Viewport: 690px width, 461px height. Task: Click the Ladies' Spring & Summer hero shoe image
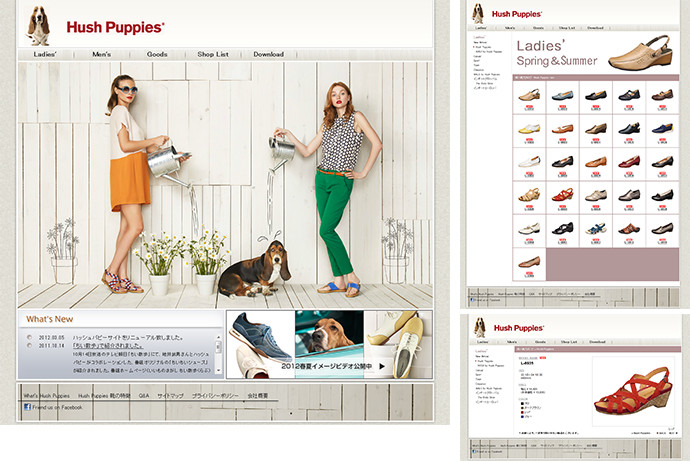click(x=641, y=53)
